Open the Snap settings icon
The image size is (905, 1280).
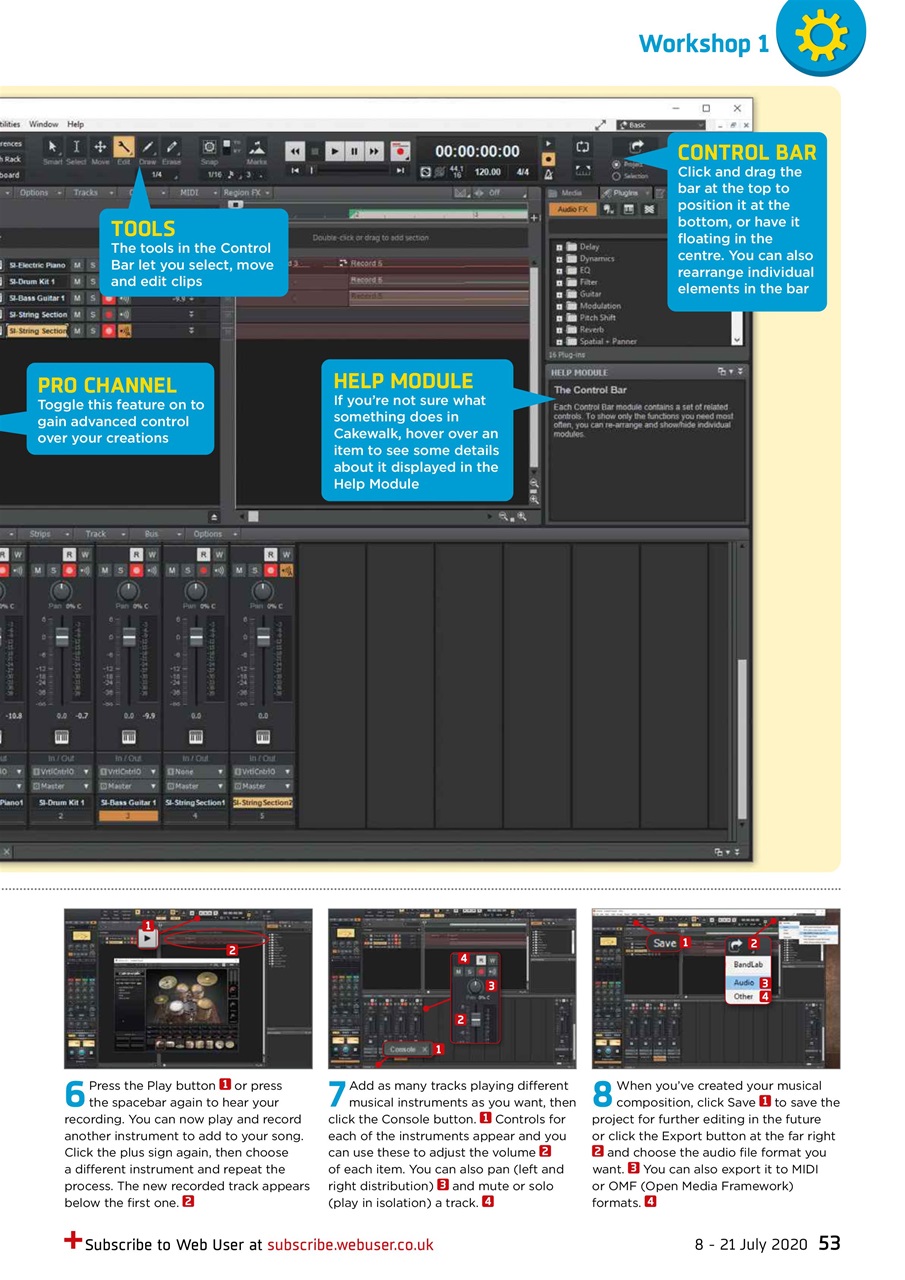pos(210,146)
